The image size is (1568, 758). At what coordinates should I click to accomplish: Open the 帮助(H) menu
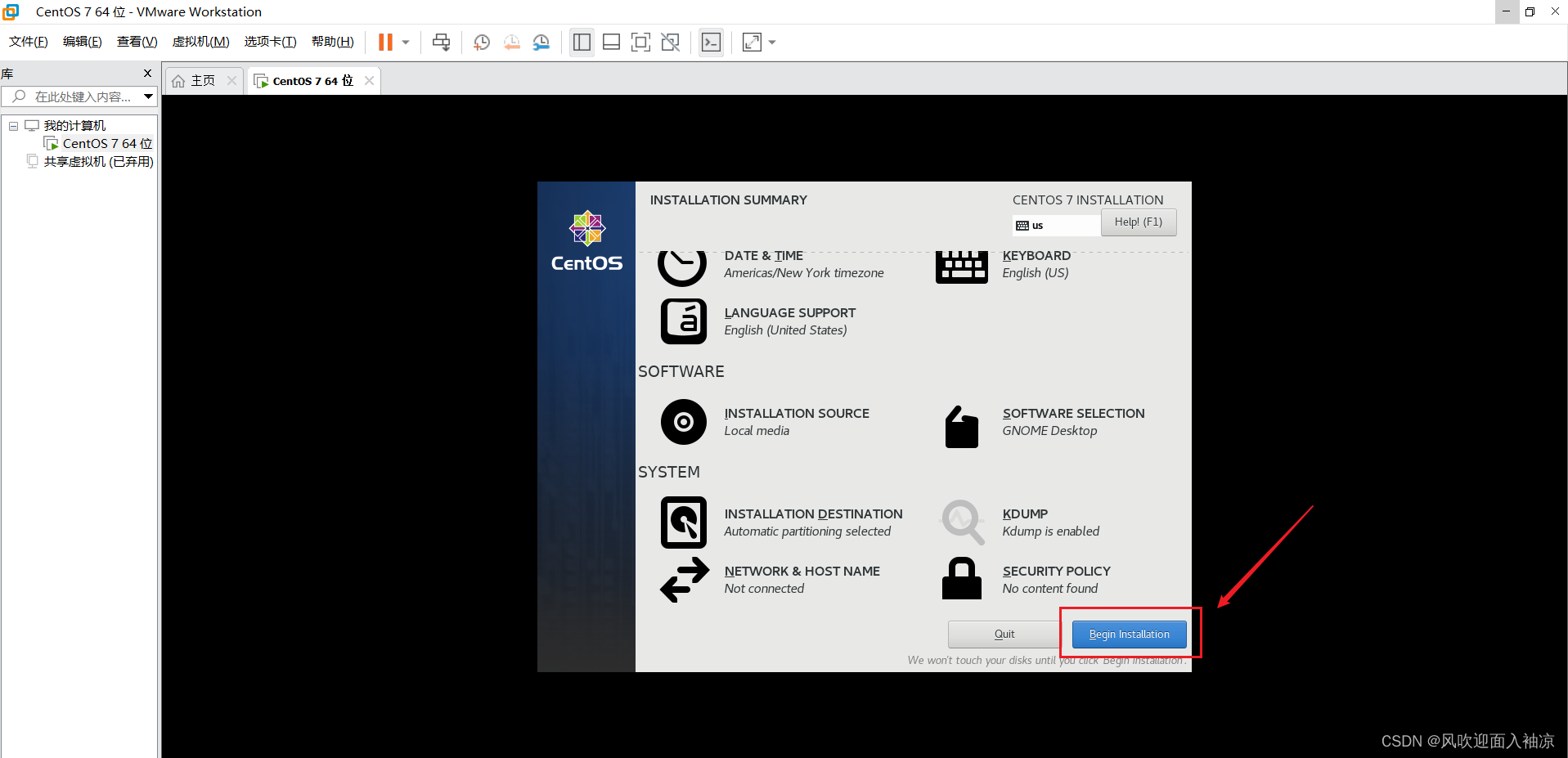(x=333, y=42)
